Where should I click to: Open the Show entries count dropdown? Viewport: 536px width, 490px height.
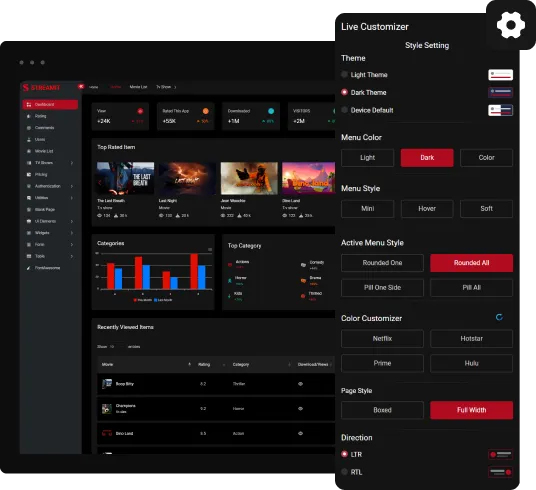[117, 347]
